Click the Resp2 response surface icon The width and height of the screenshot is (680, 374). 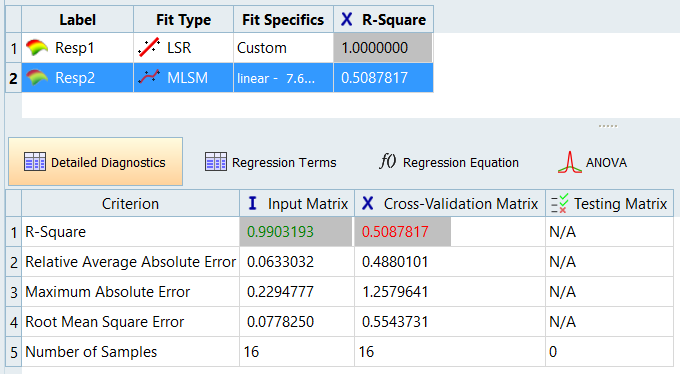(37, 78)
